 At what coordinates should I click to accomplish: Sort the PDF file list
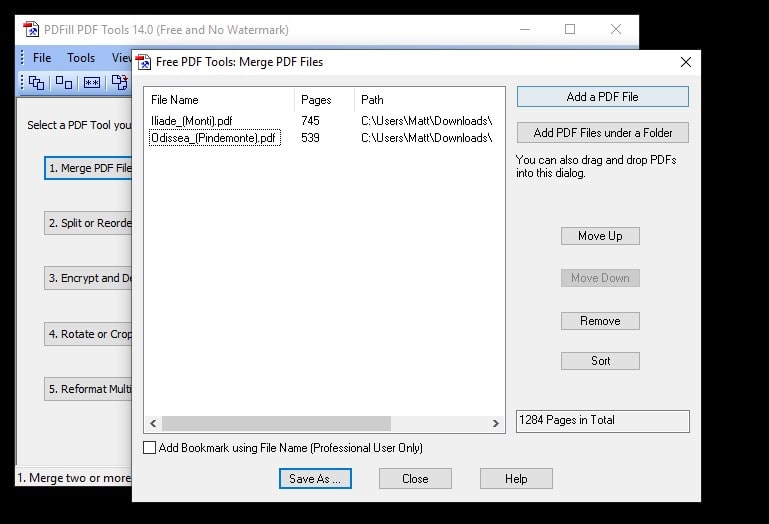pyautogui.click(x=600, y=361)
